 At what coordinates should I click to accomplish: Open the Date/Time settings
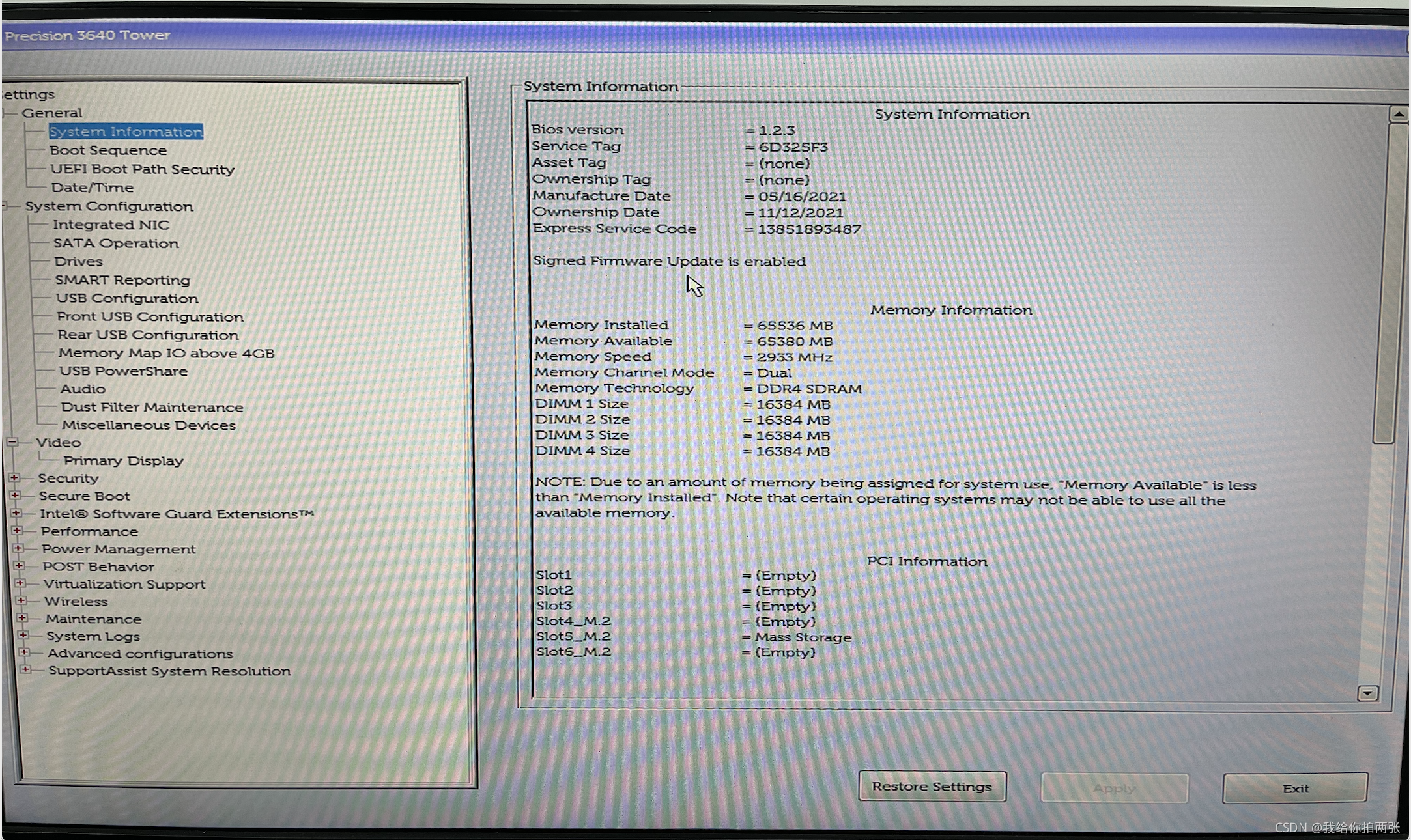pyautogui.click(x=93, y=188)
